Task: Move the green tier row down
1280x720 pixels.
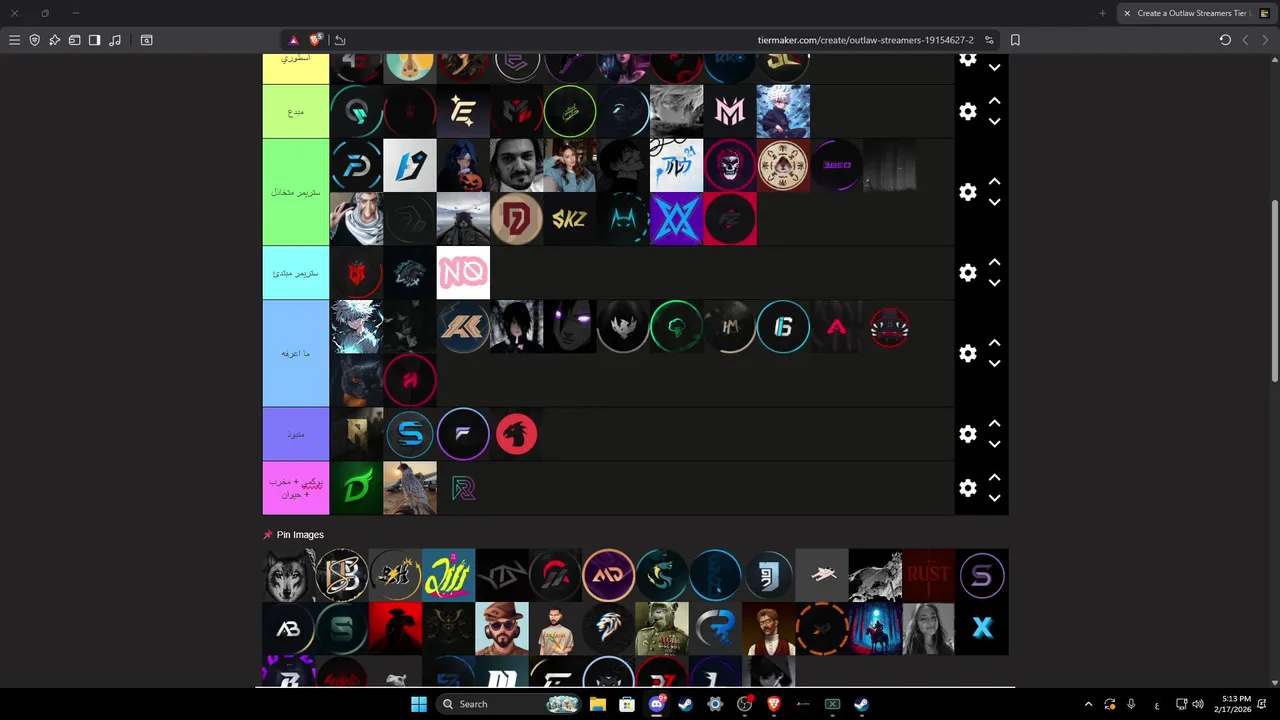Action: click(994, 202)
